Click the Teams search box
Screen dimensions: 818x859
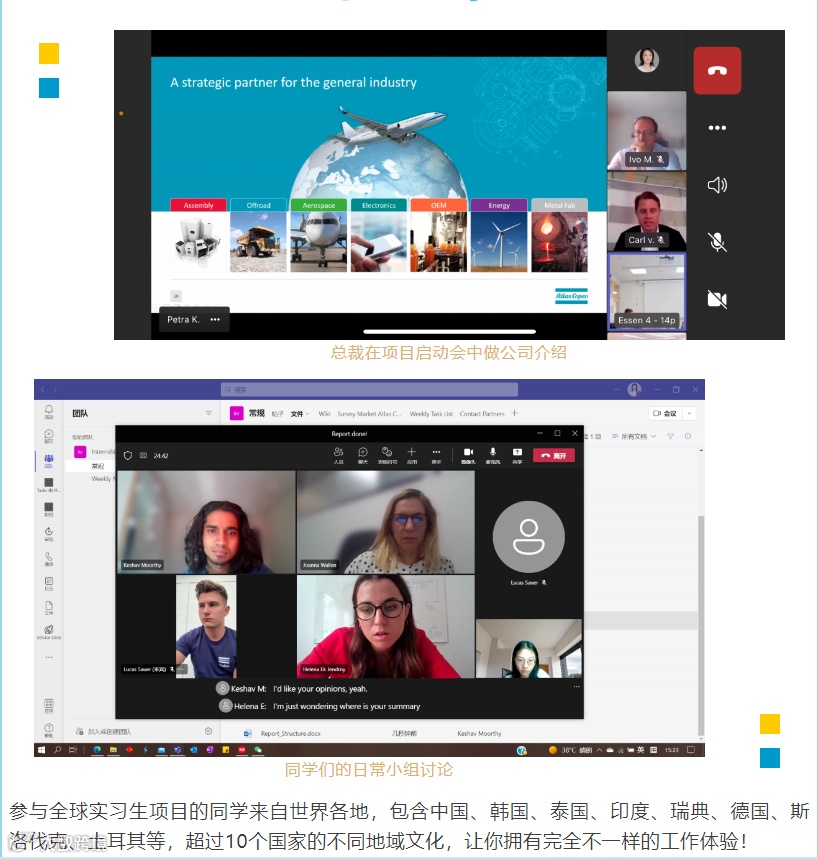pos(369,390)
